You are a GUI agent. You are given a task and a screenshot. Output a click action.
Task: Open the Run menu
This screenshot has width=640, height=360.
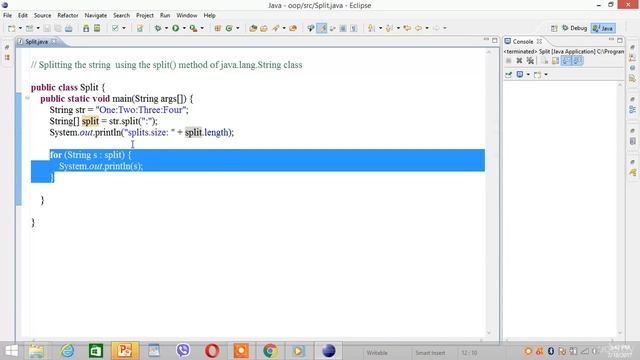[165, 16]
